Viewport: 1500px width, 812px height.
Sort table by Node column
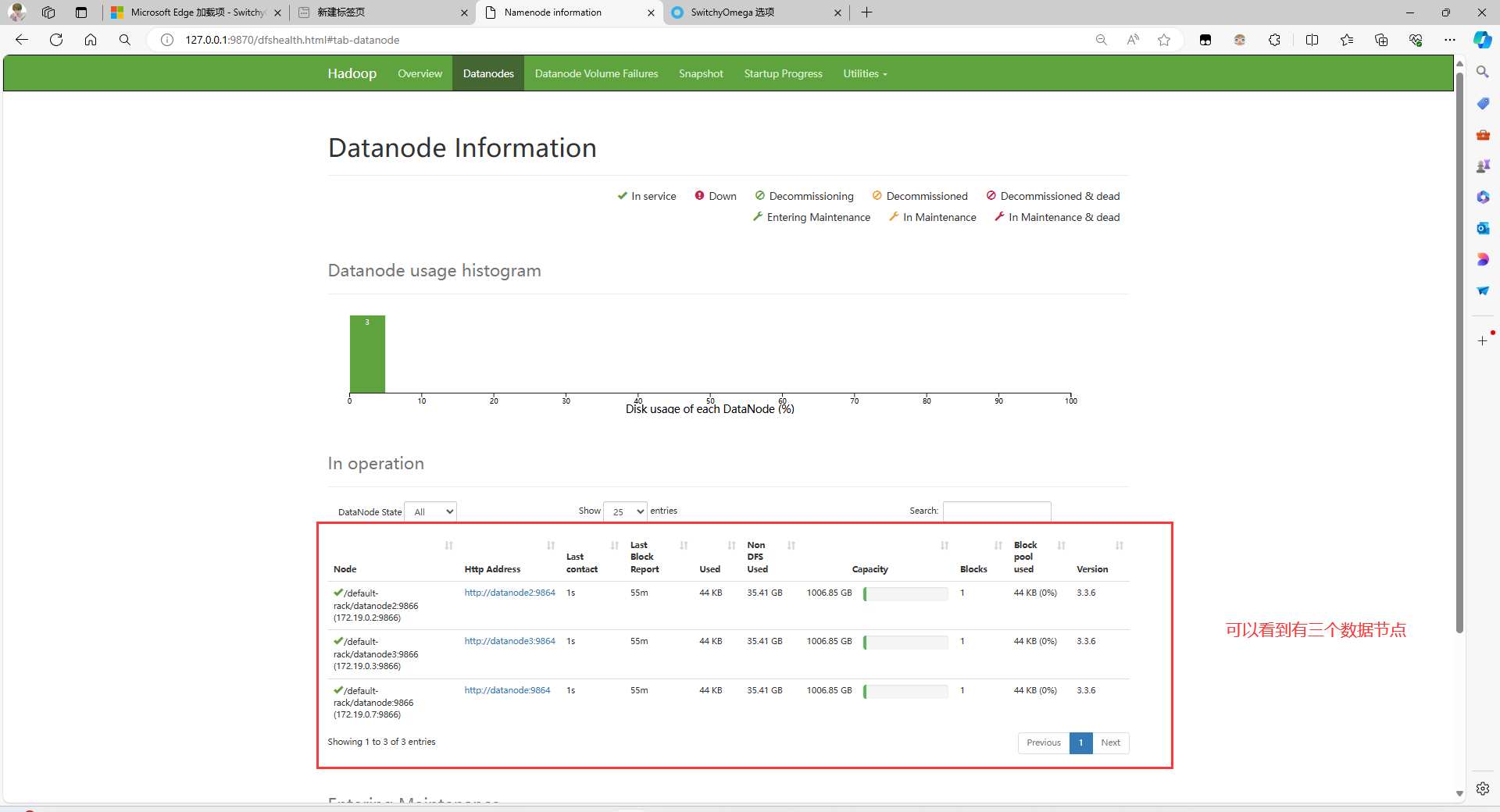pyautogui.click(x=393, y=557)
